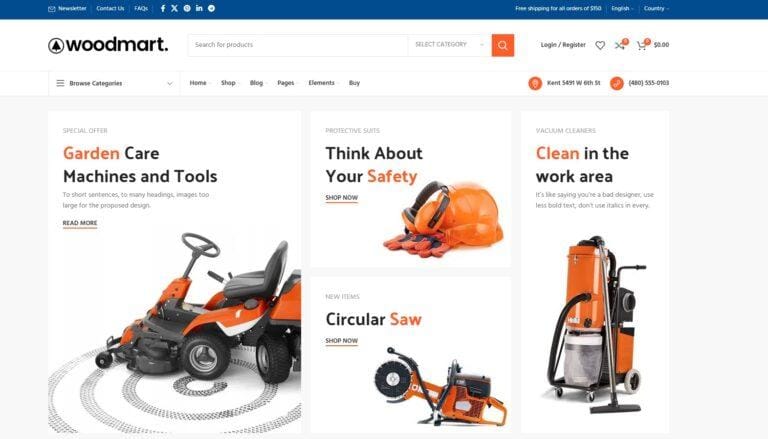The height and width of the screenshot is (439, 768).
Task: Click the orange search magnifier button
Action: (503, 45)
